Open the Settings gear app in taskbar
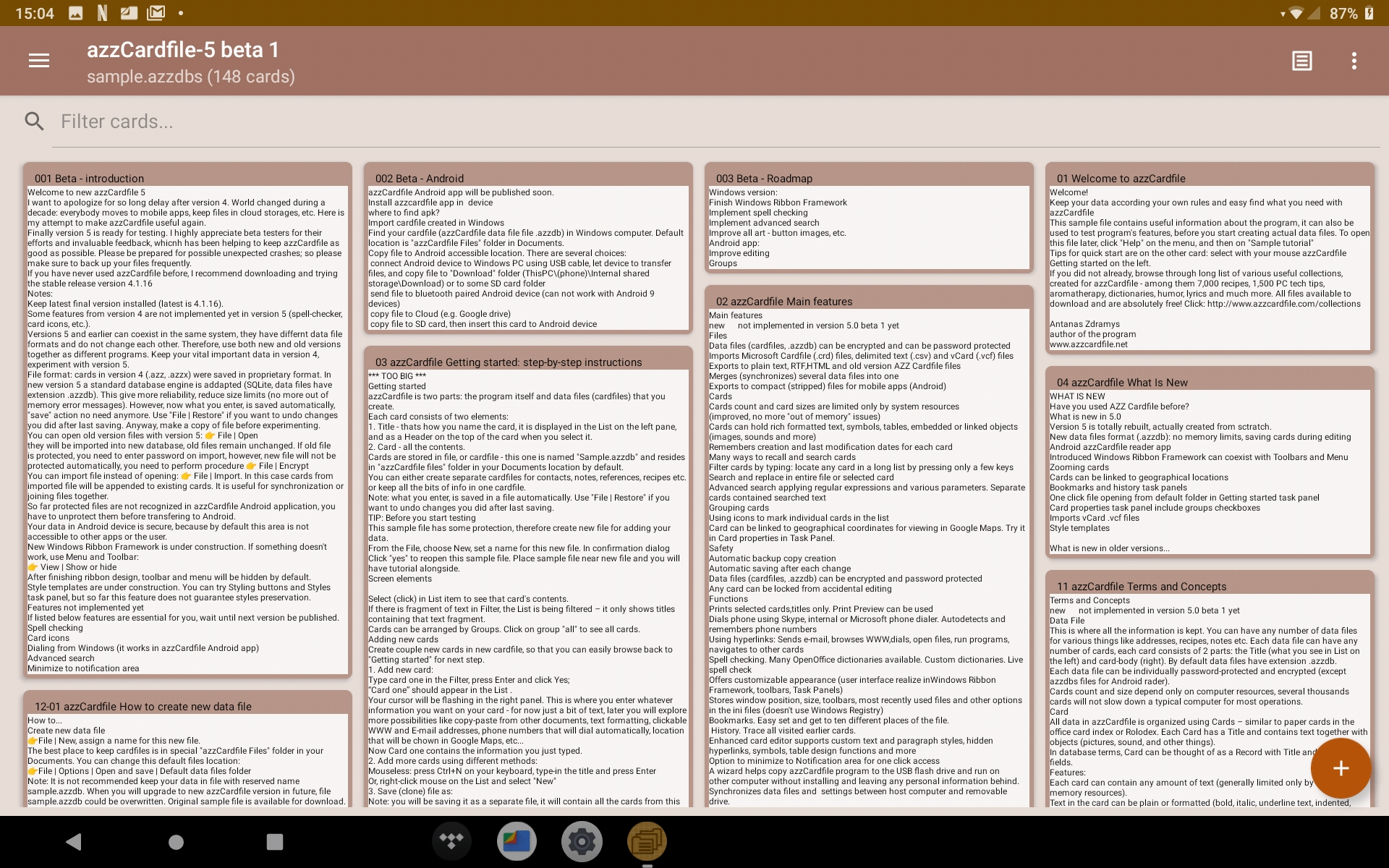This screenshot has width=1389, height=868. (x=582, y=841)
